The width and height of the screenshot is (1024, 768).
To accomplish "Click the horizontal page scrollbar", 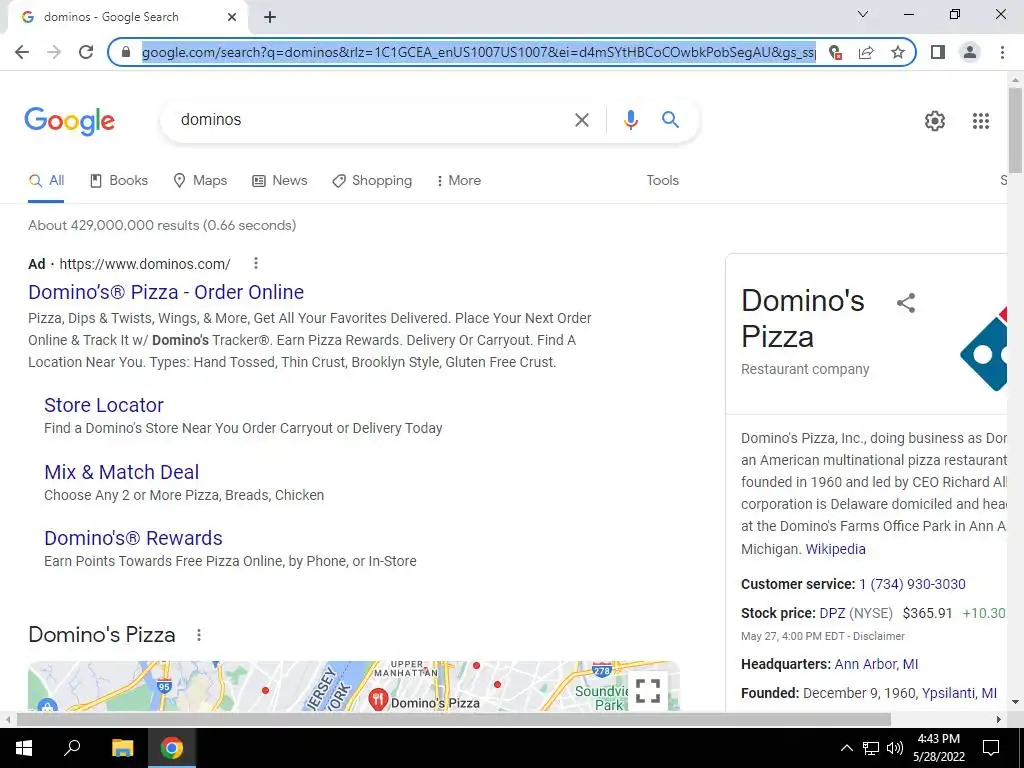I will tap(454, 720).
